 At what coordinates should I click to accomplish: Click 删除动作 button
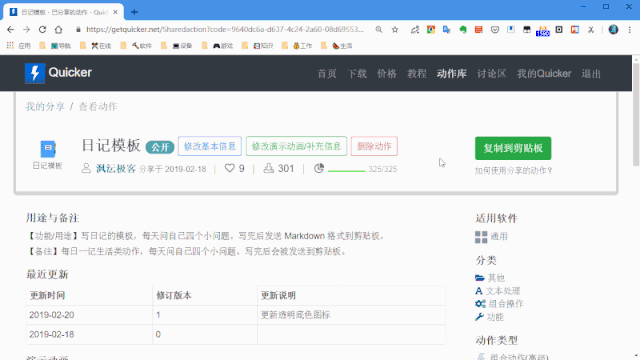[x=374, y=146]
